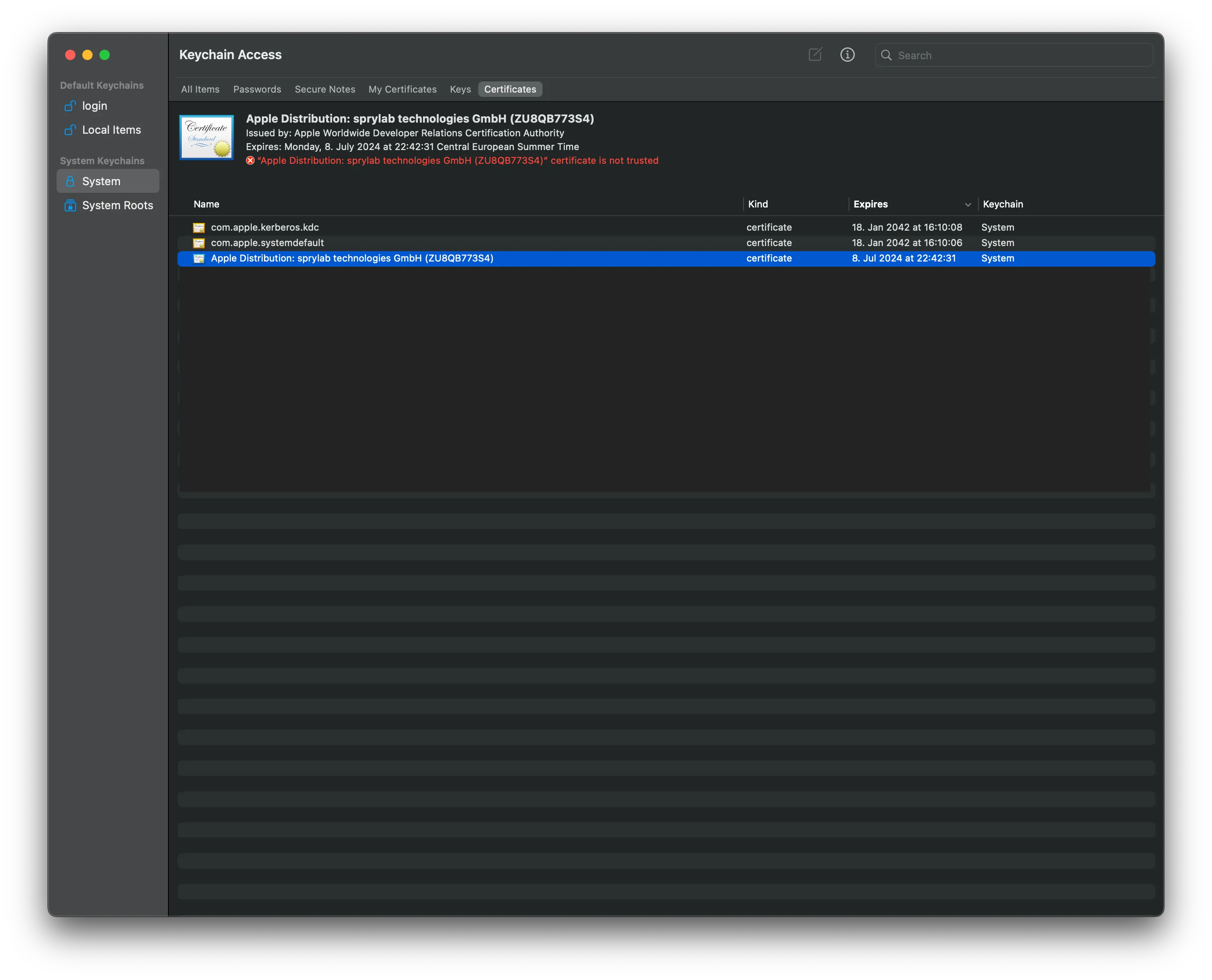Click the compose new item icon

click(815, 55)
